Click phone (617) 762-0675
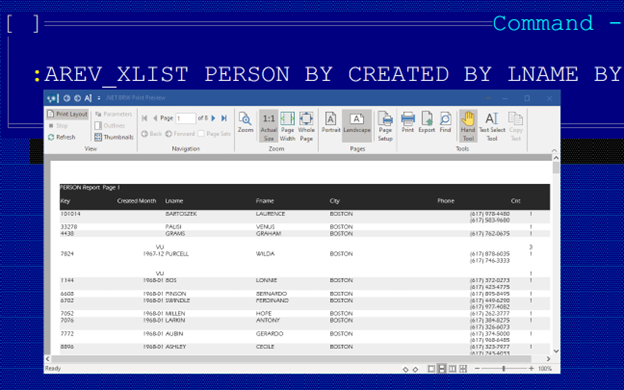 [489, 234]
